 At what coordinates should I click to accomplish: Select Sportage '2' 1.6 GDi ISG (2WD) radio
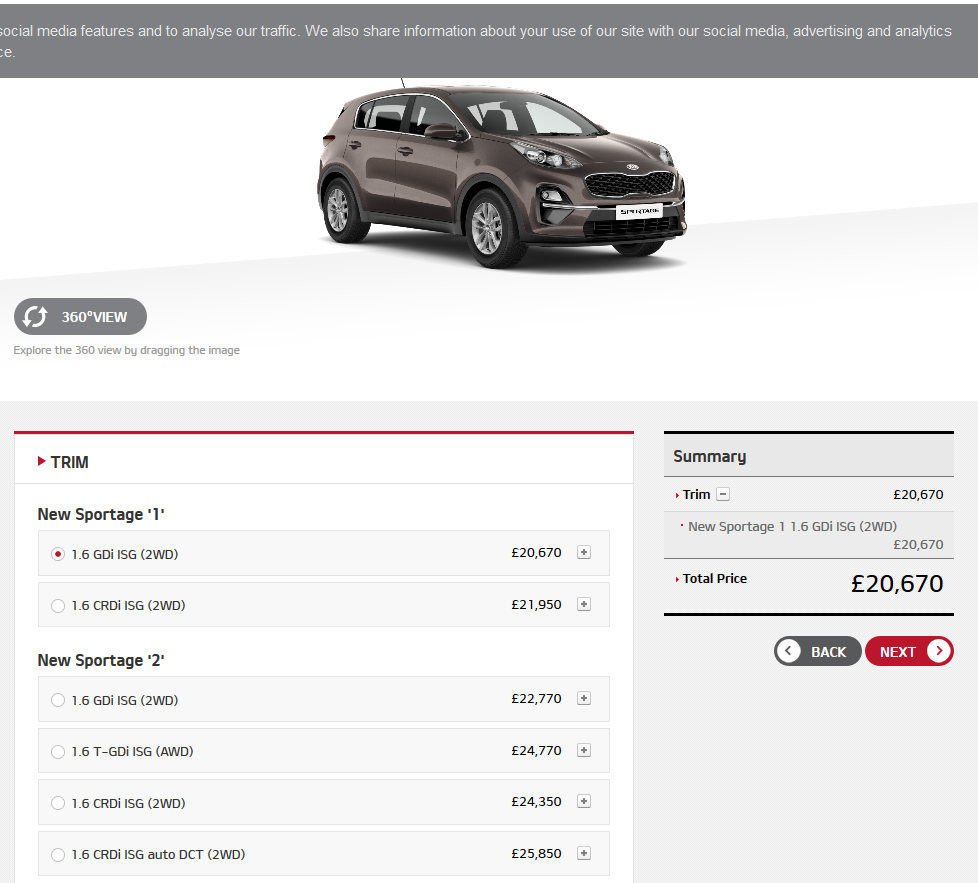pos(58,700)
